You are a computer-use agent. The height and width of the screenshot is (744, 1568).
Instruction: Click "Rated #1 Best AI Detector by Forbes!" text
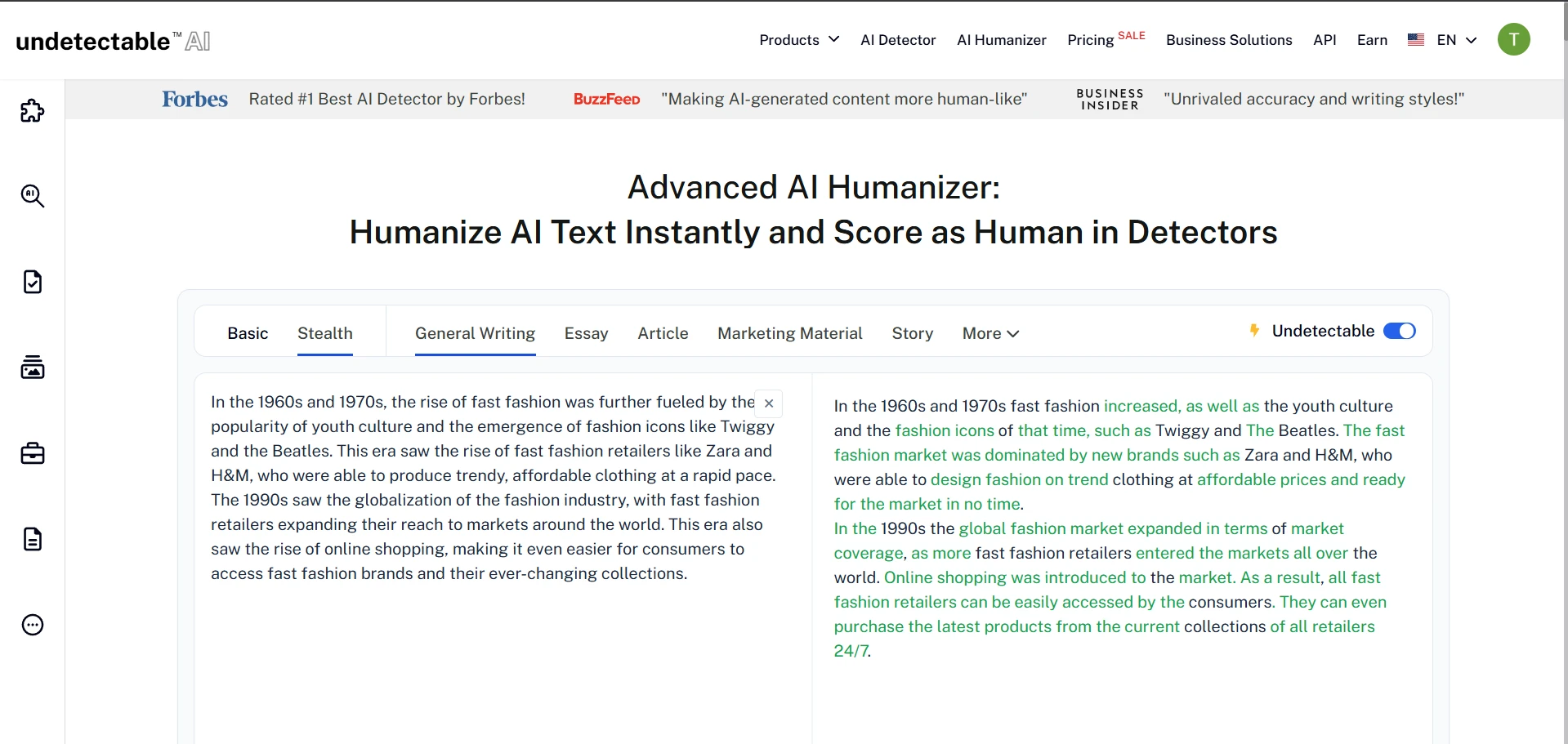(x=387, y=99)
